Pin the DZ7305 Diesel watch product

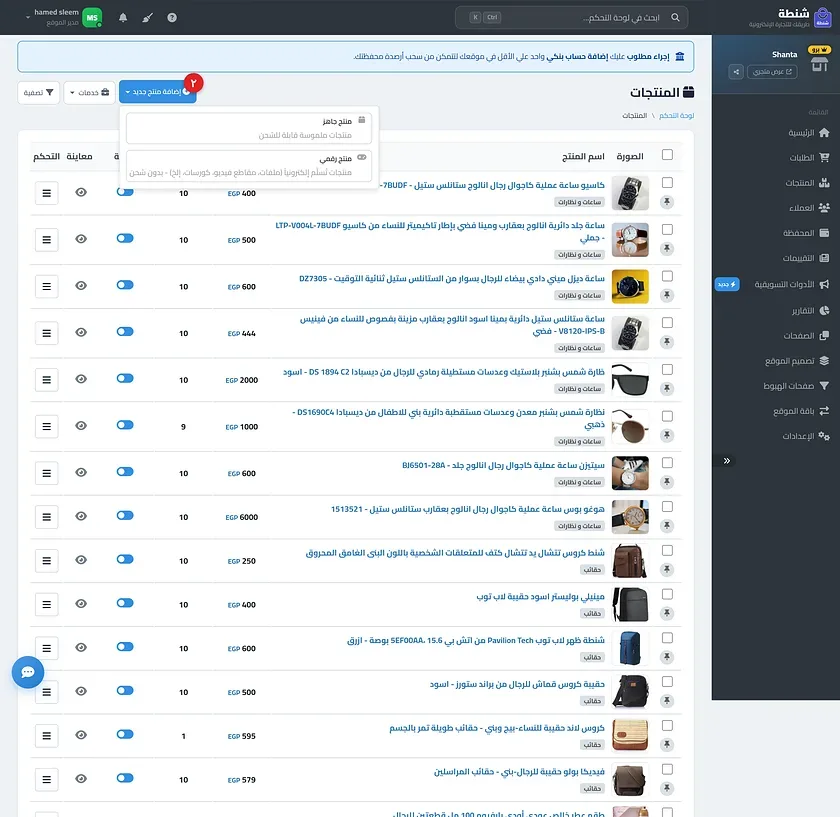[667, 295]
